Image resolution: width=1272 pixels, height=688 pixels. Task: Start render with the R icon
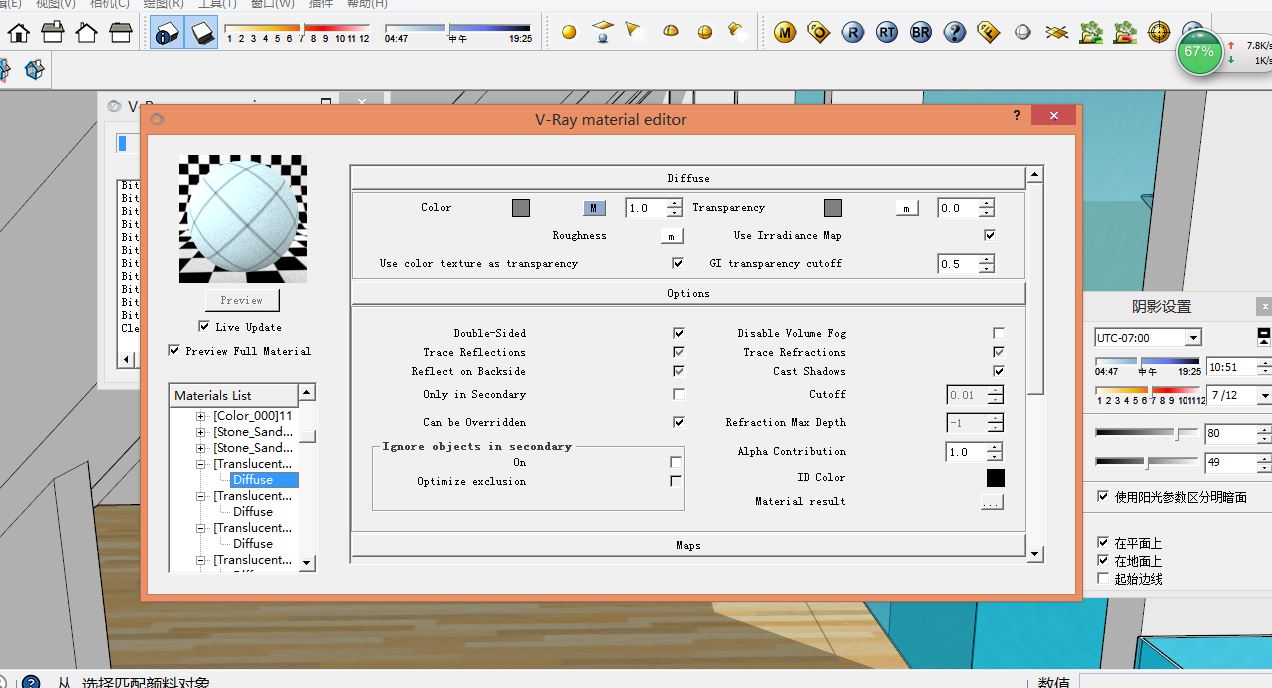point(853,32)
